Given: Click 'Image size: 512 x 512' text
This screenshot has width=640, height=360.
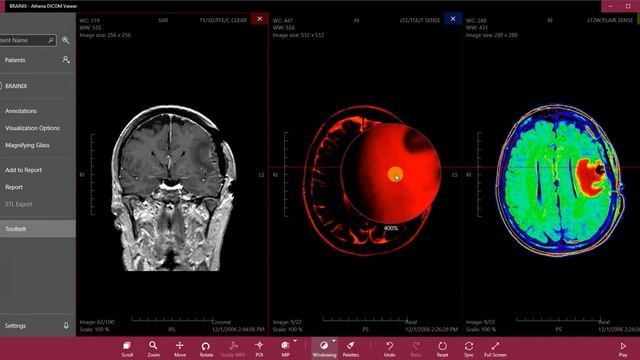Looking at the screenshot, I should point(298,35).
